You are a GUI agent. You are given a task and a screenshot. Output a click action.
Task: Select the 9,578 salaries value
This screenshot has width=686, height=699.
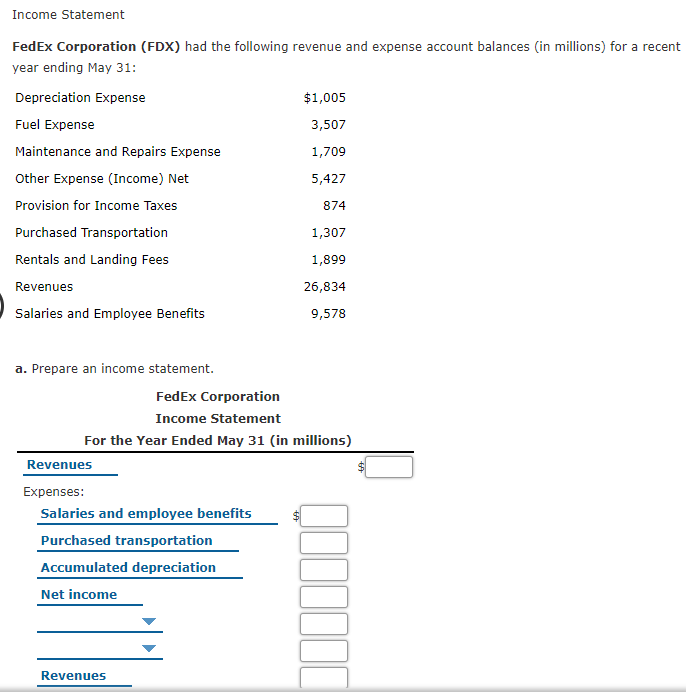click(329, 314)
